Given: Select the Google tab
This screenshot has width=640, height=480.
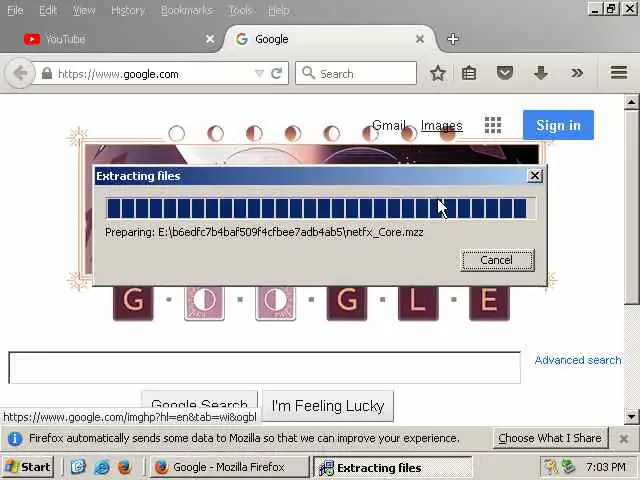Looking at the screenshot, I should point(327,39).
